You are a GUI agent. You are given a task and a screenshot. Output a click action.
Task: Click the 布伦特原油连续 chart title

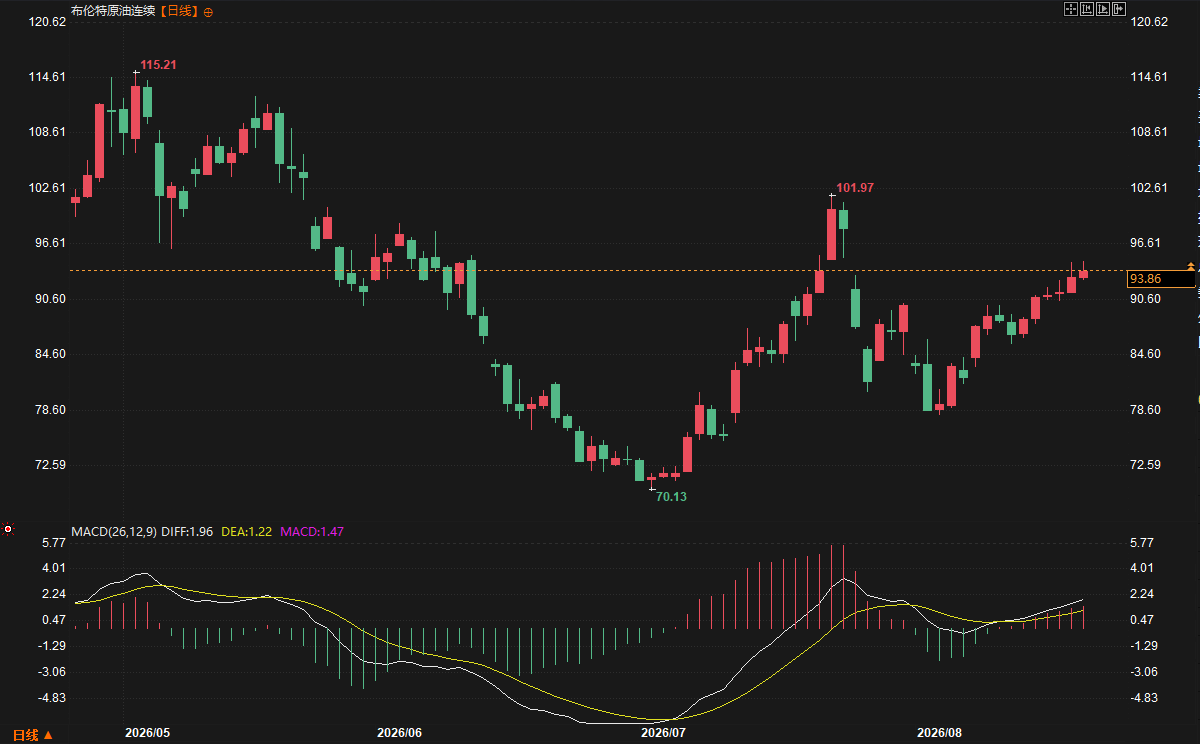click(114, 11)
